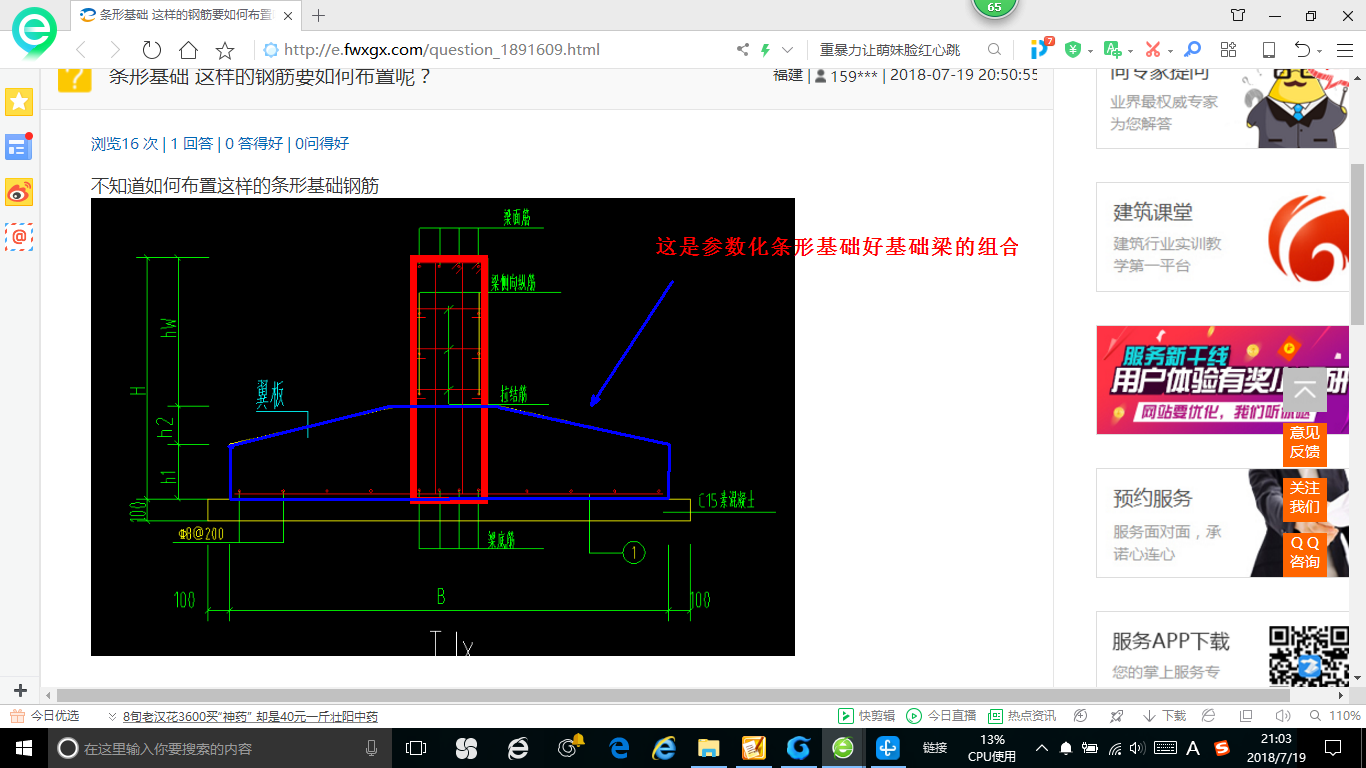This screenshot has width=1366, height=768.
Task: Click the horizontal scrollbar right arrow
Action: tap(1342, 695)
